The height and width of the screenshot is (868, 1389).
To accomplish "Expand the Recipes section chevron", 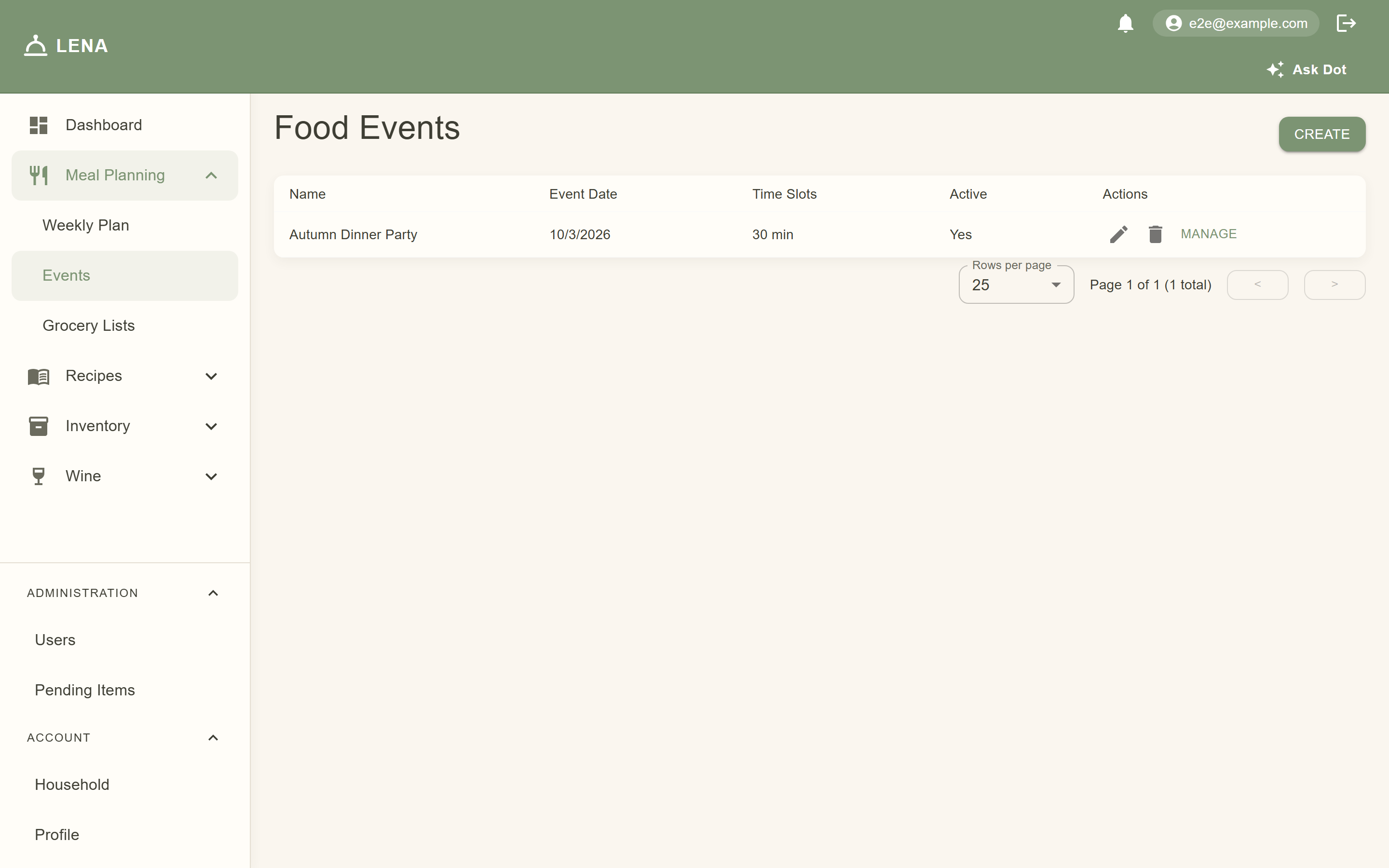I will coord(211,376).
